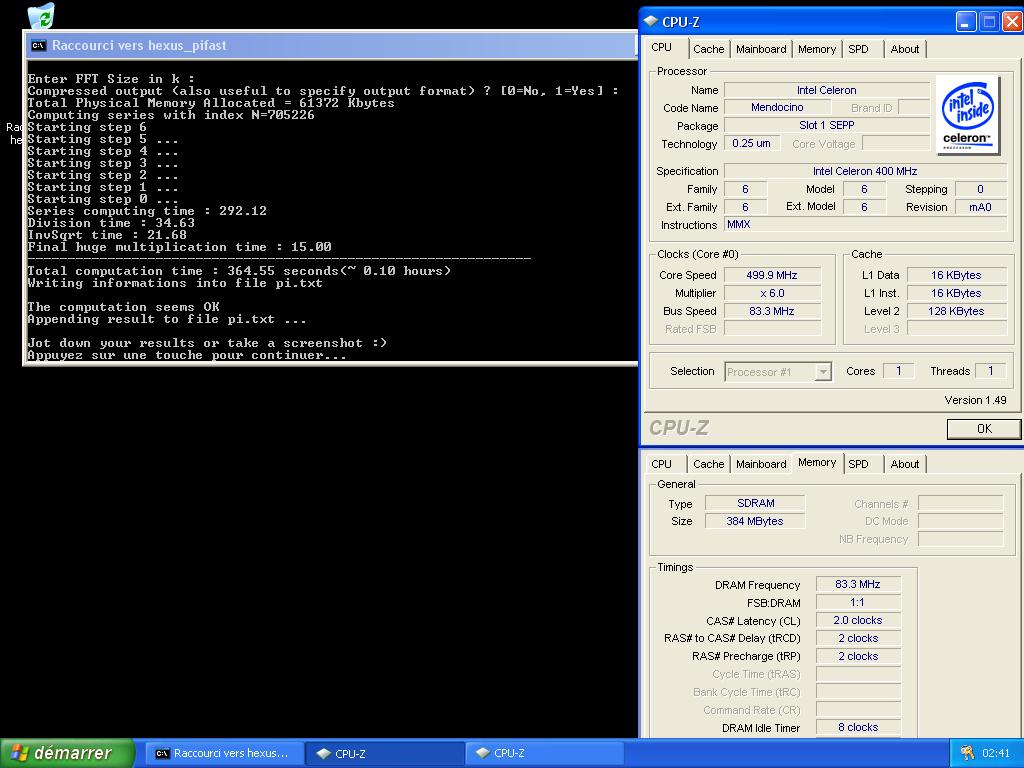Click the system tray icon beside the clock
1024x768 pixels.
pyautogui.click(x=967, y=753)
